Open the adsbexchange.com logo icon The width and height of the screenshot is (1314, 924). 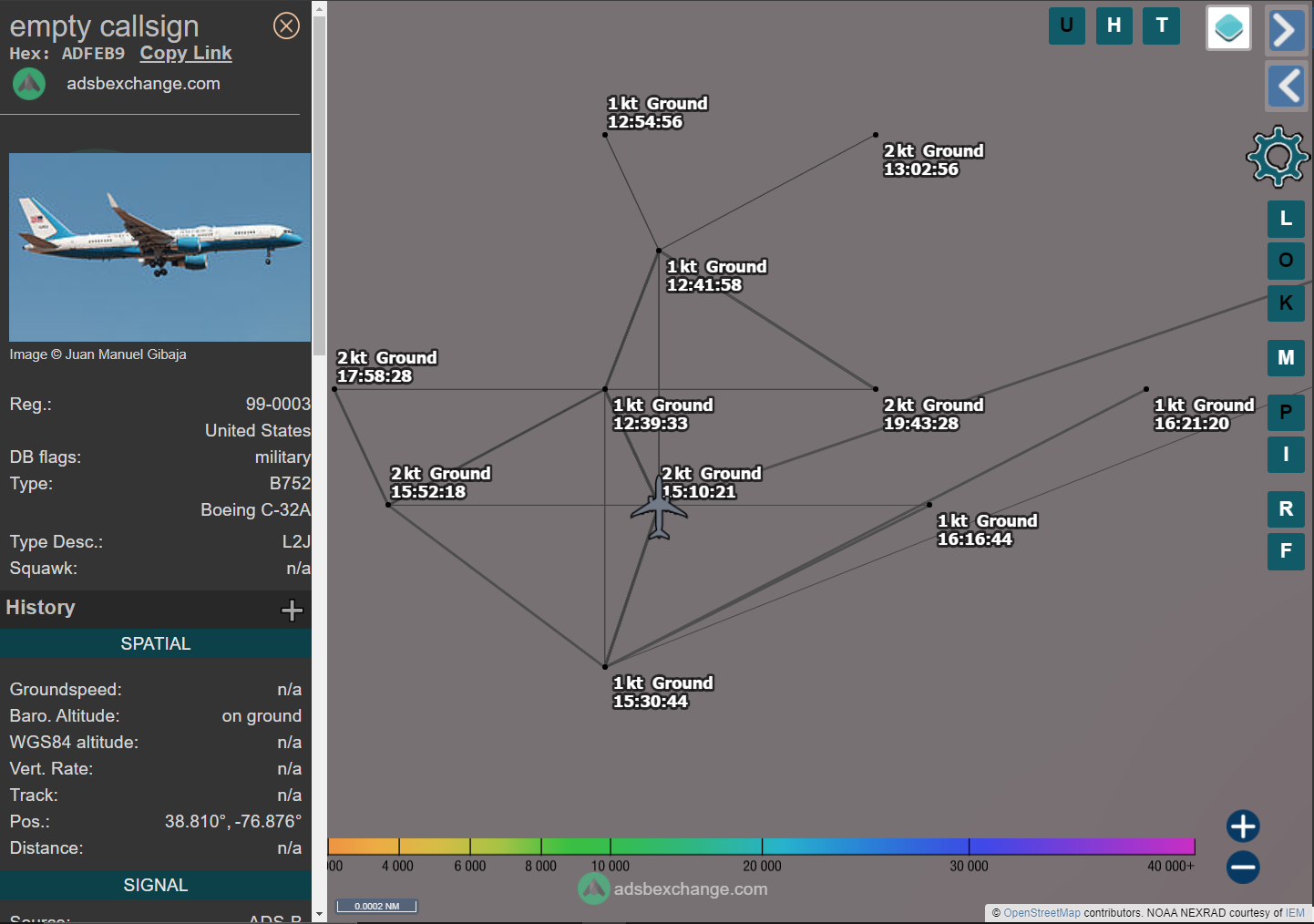(x=29, y=84)
